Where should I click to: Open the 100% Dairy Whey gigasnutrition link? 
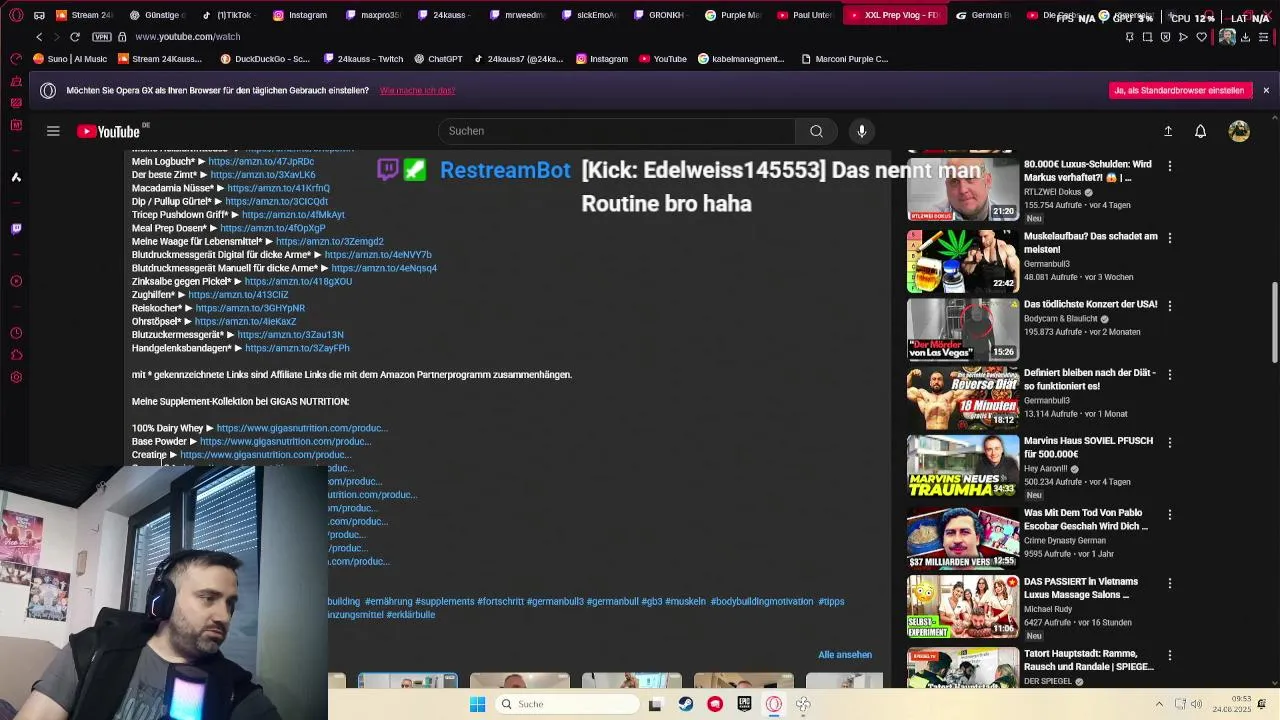pos(302,428)
